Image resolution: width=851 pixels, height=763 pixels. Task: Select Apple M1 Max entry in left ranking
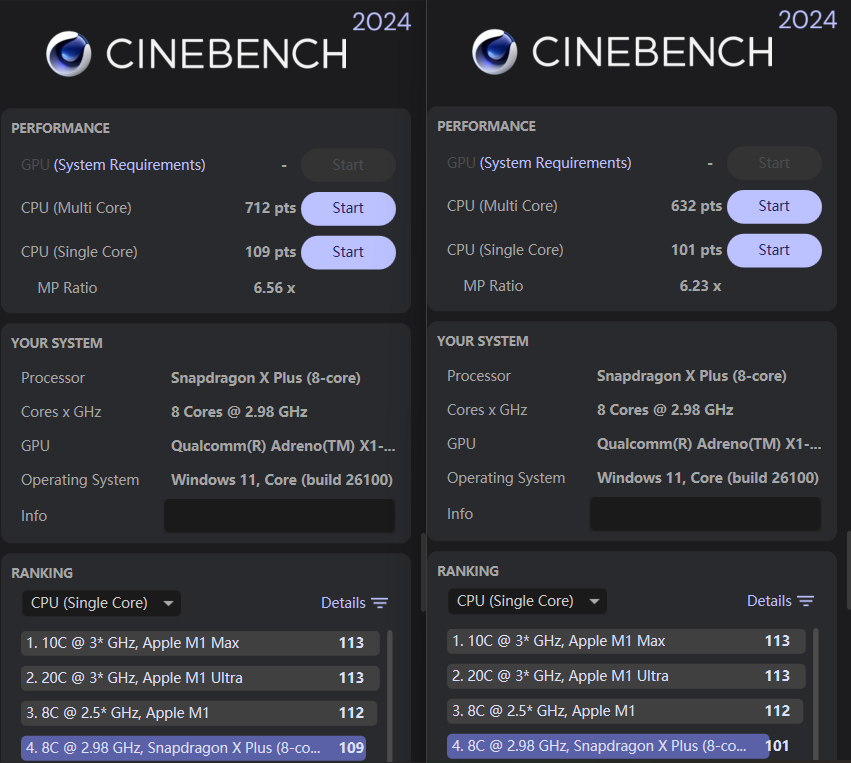coord(200,643)
